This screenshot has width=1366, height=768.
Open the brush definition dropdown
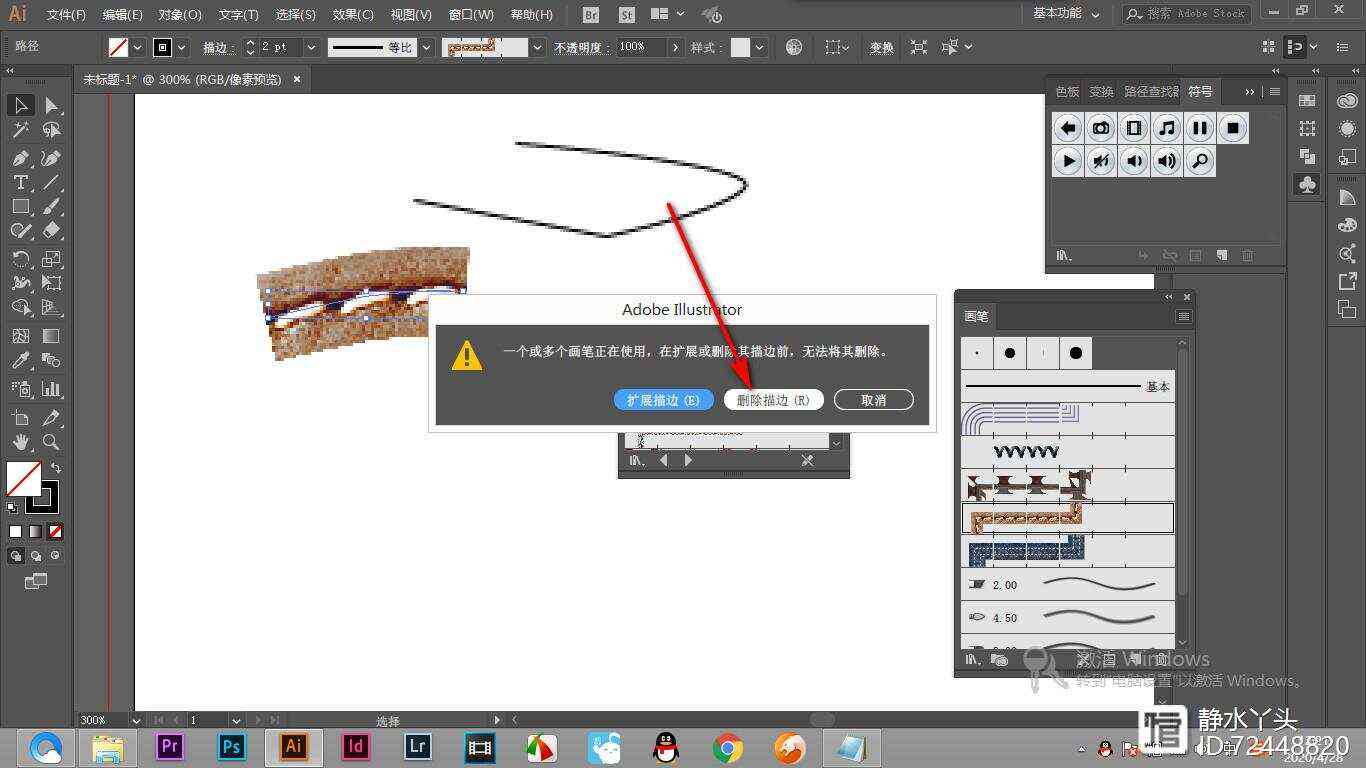tap(539, 47)
